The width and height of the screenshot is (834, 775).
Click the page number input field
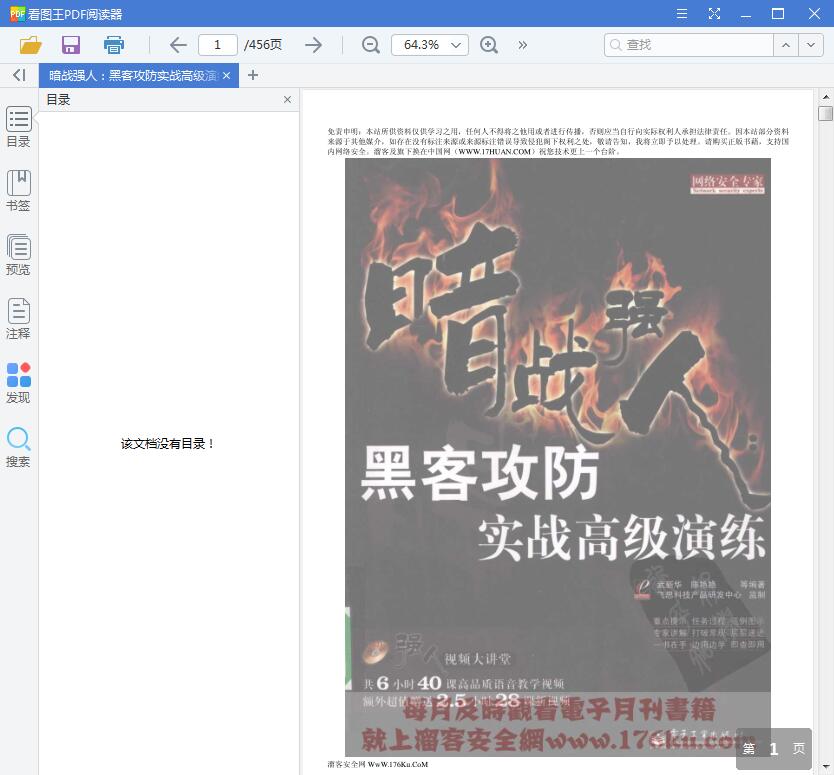click(x=218, y=45)
